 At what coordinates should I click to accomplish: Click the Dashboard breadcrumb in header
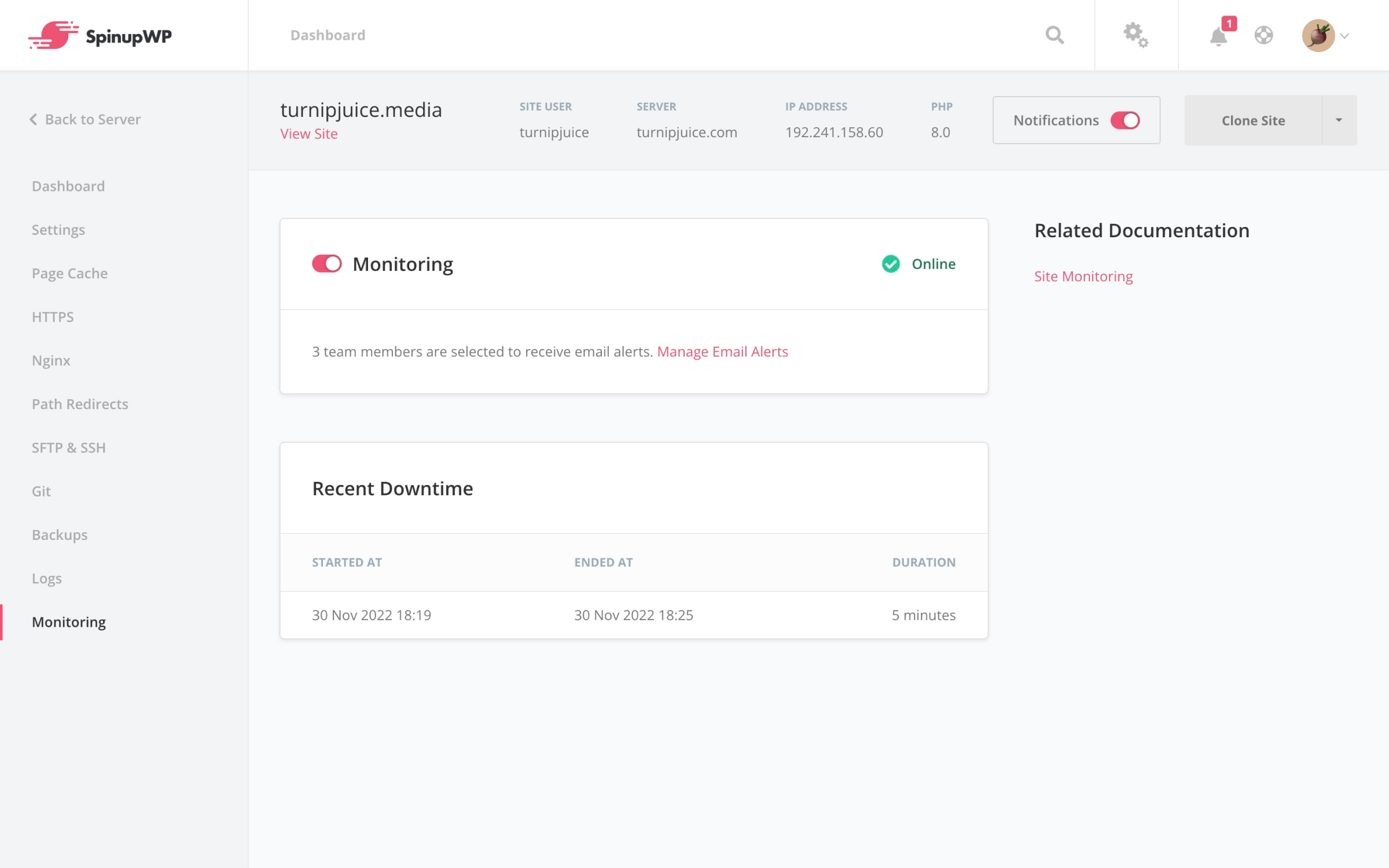[328, 35]
